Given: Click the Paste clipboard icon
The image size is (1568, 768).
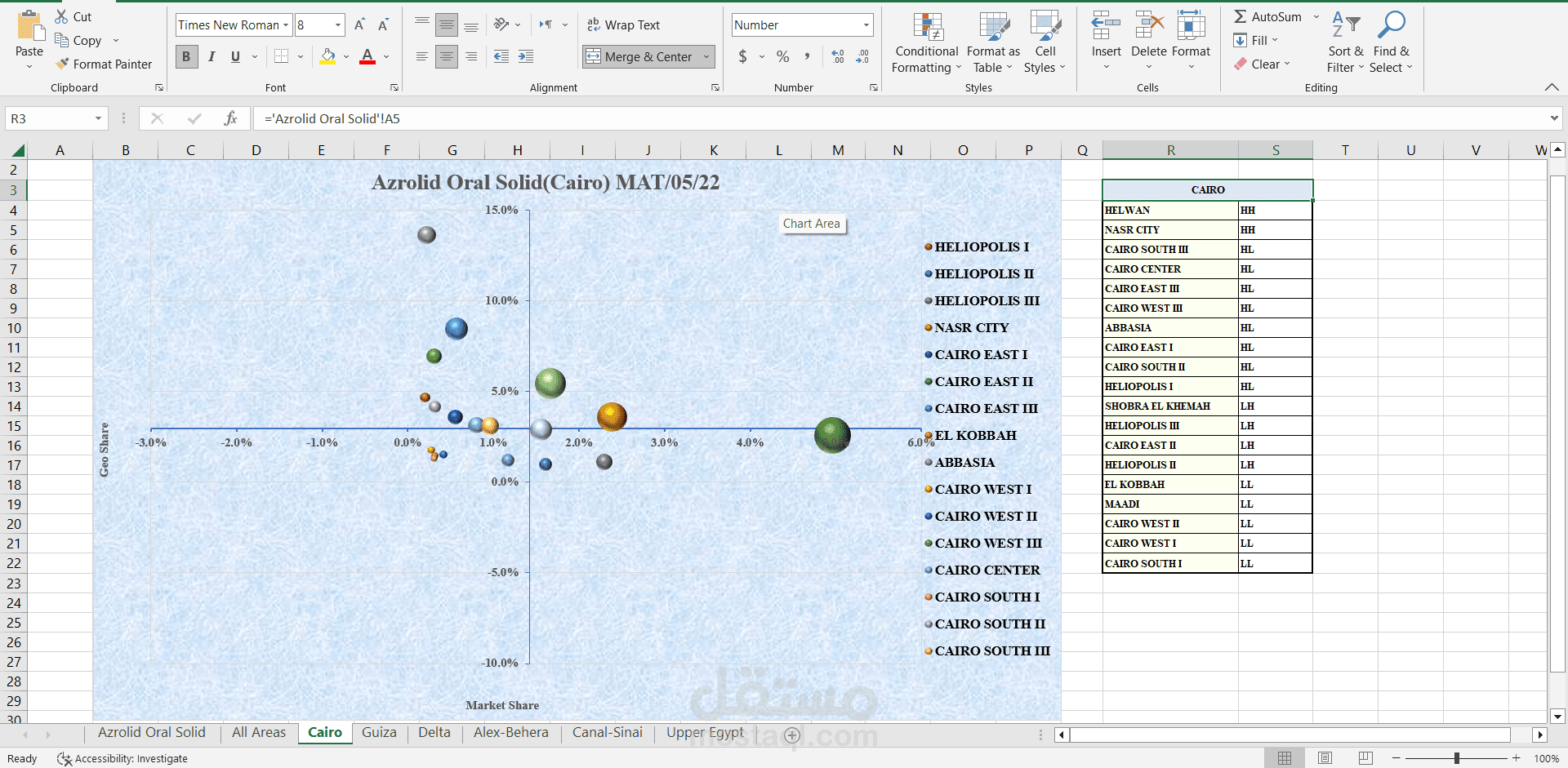Looking at the screenshot, I should point(29,26).
